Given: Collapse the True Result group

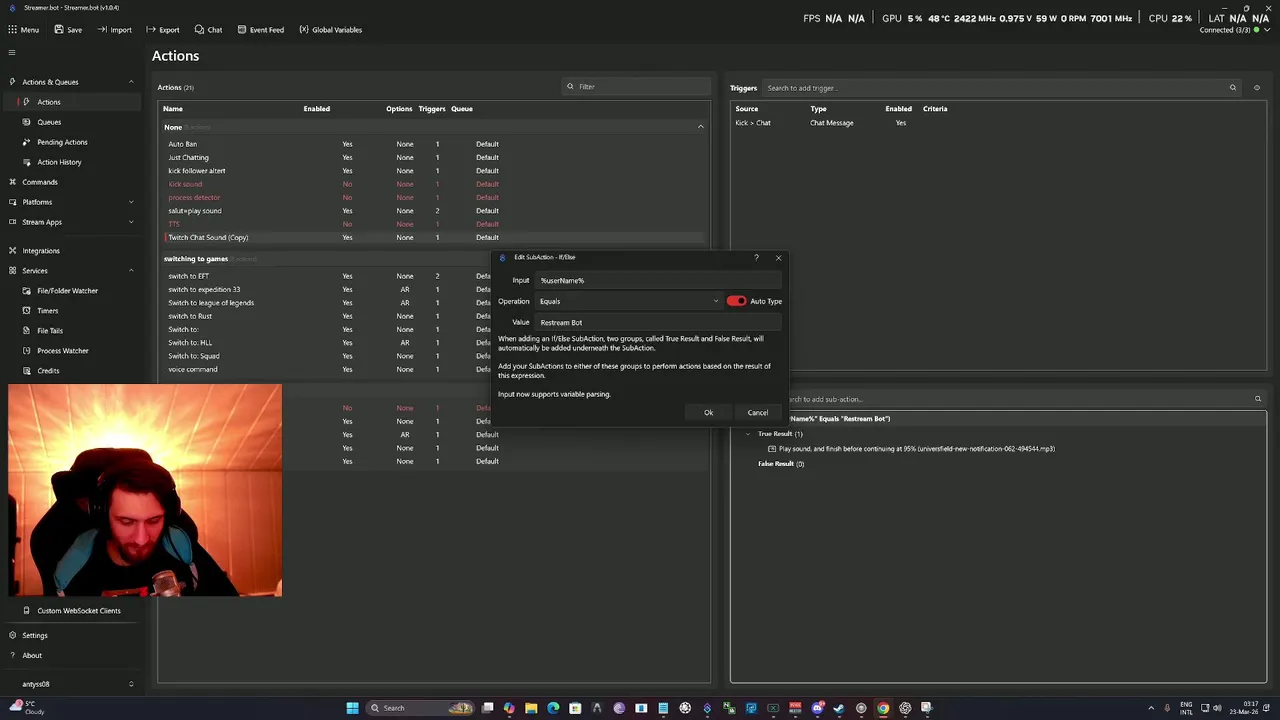Looking at the screenshot, I should point(748,434).
